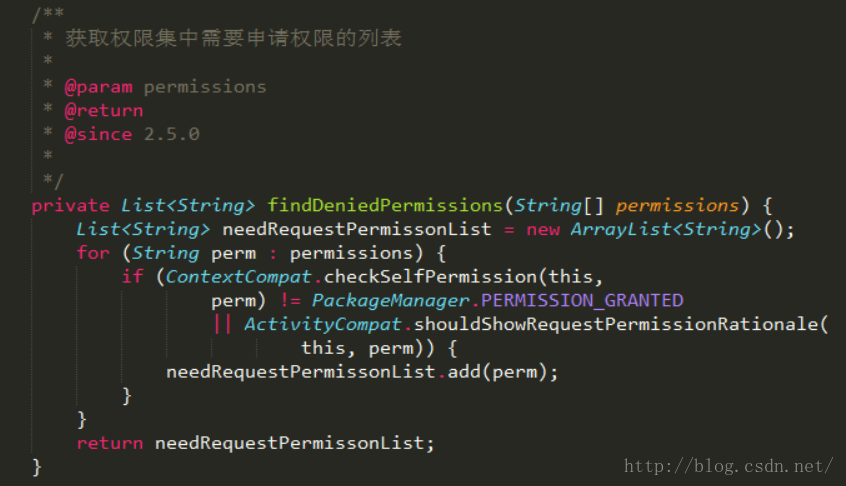The height and width of the screenshot is (486, 846).
Task: Click the @param tag in the comment
Action: [98, 87]
